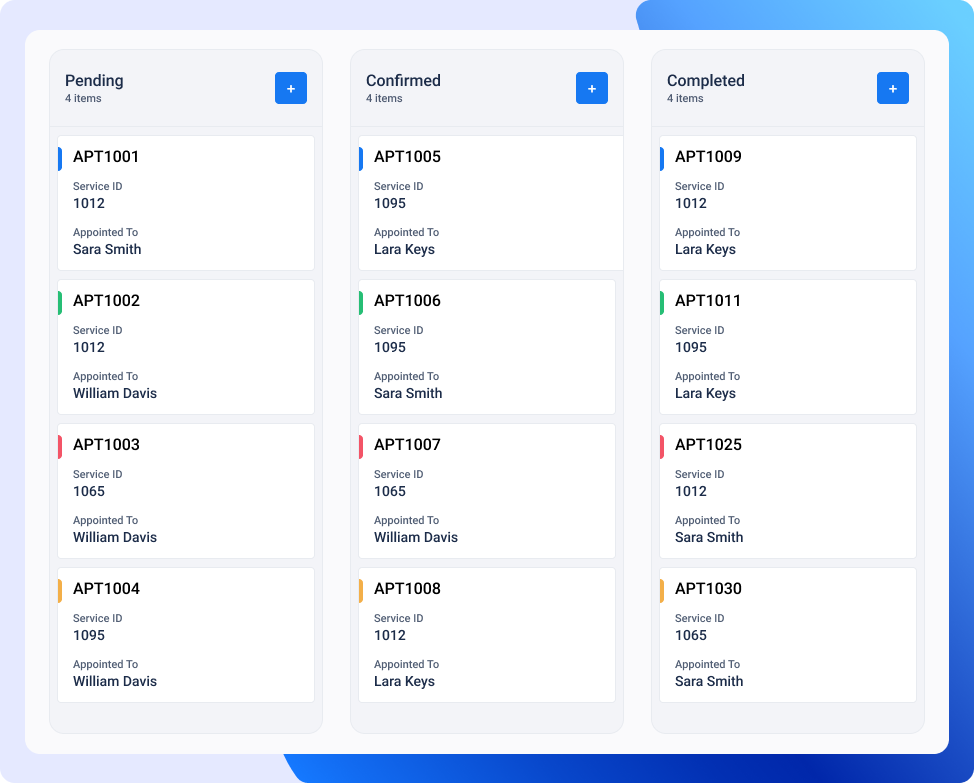The width and height of the screenshot is (974, 783).
Task: Open appointment card APT1002
Action: pyautogui.click(x=186, y=347)
